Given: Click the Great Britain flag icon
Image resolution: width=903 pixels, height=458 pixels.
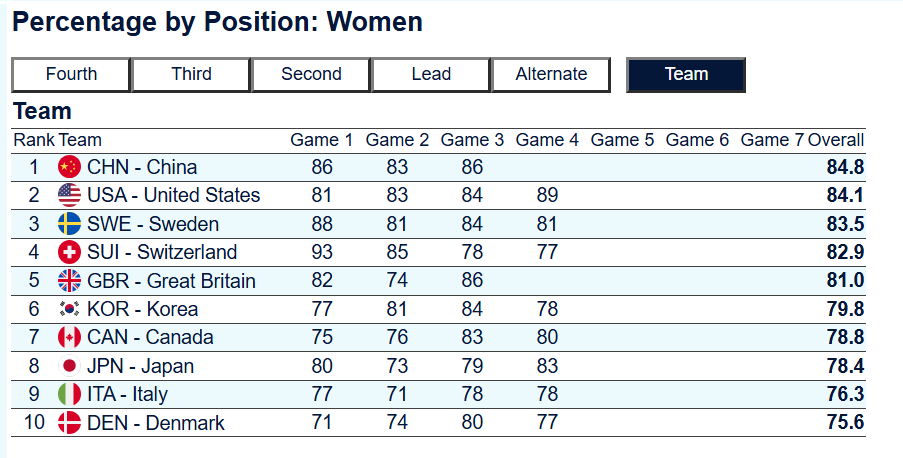Looking at the screenshot, I should pos(69,281).
